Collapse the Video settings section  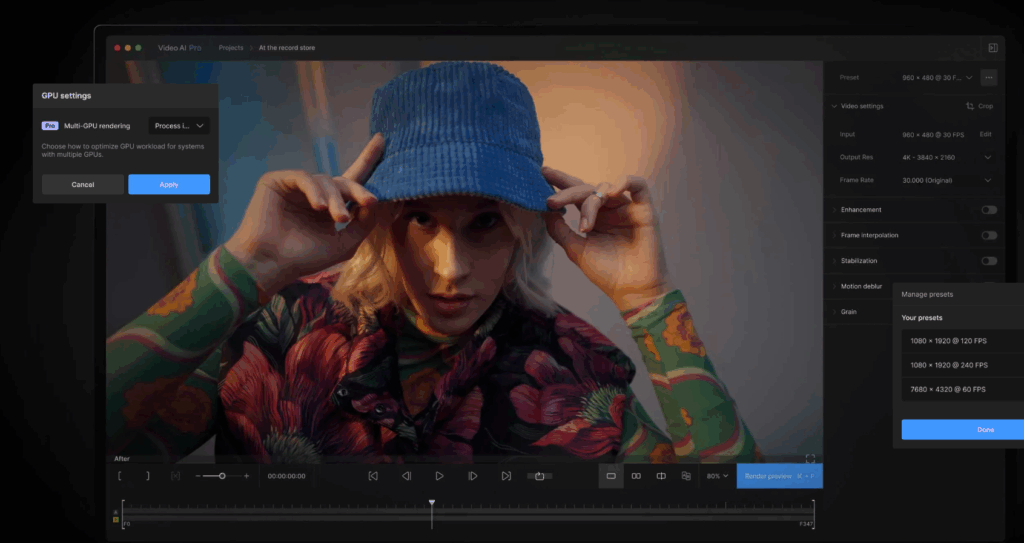point(834,106)
